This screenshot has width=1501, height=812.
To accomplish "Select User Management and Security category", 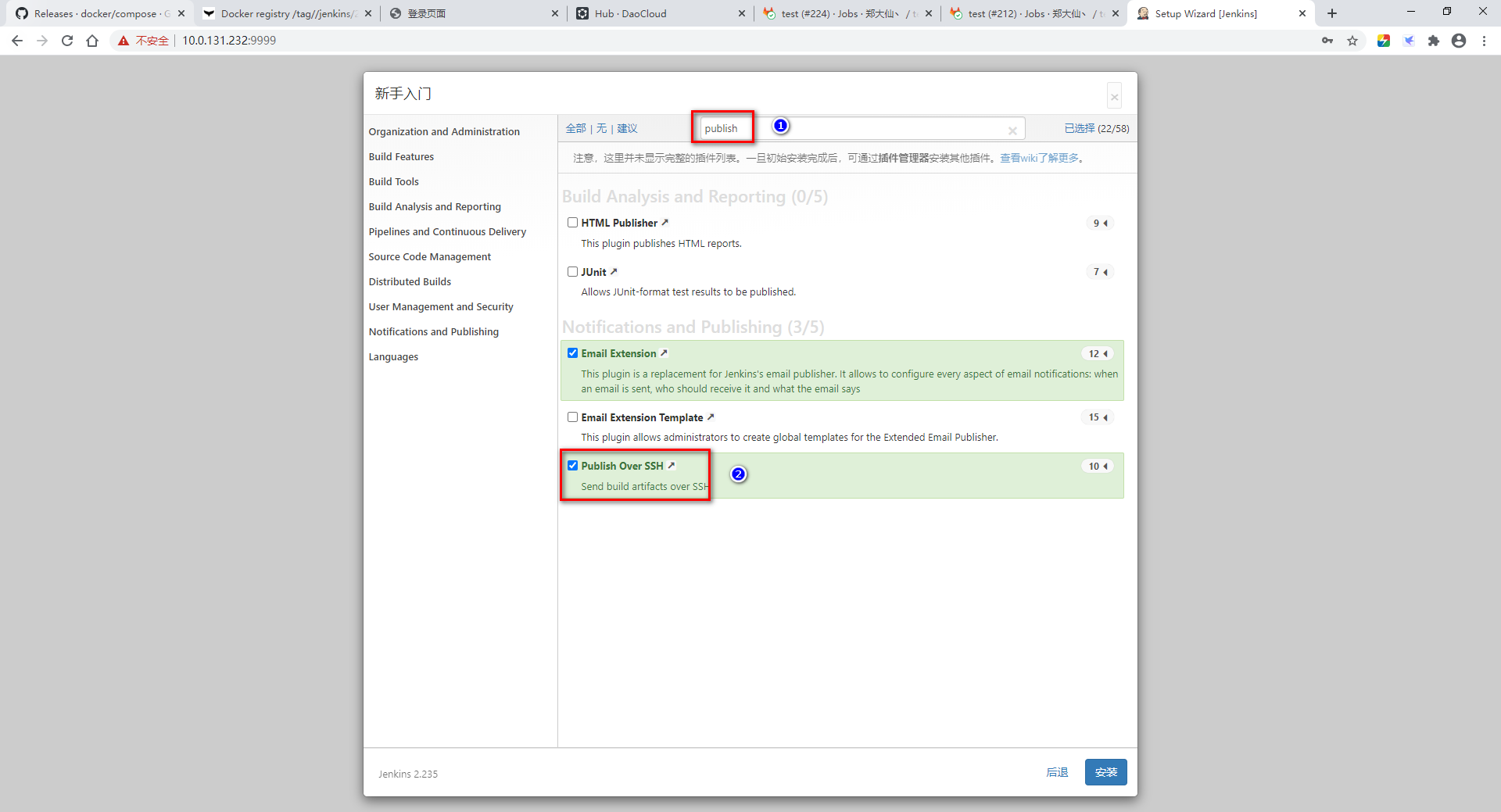I will click(x=441, y=306).
